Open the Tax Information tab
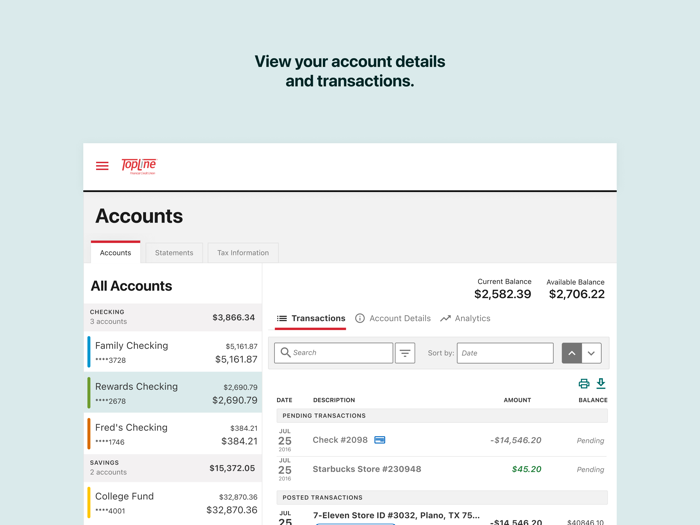This screenshot has height=525, width=700. pos(243,253)
